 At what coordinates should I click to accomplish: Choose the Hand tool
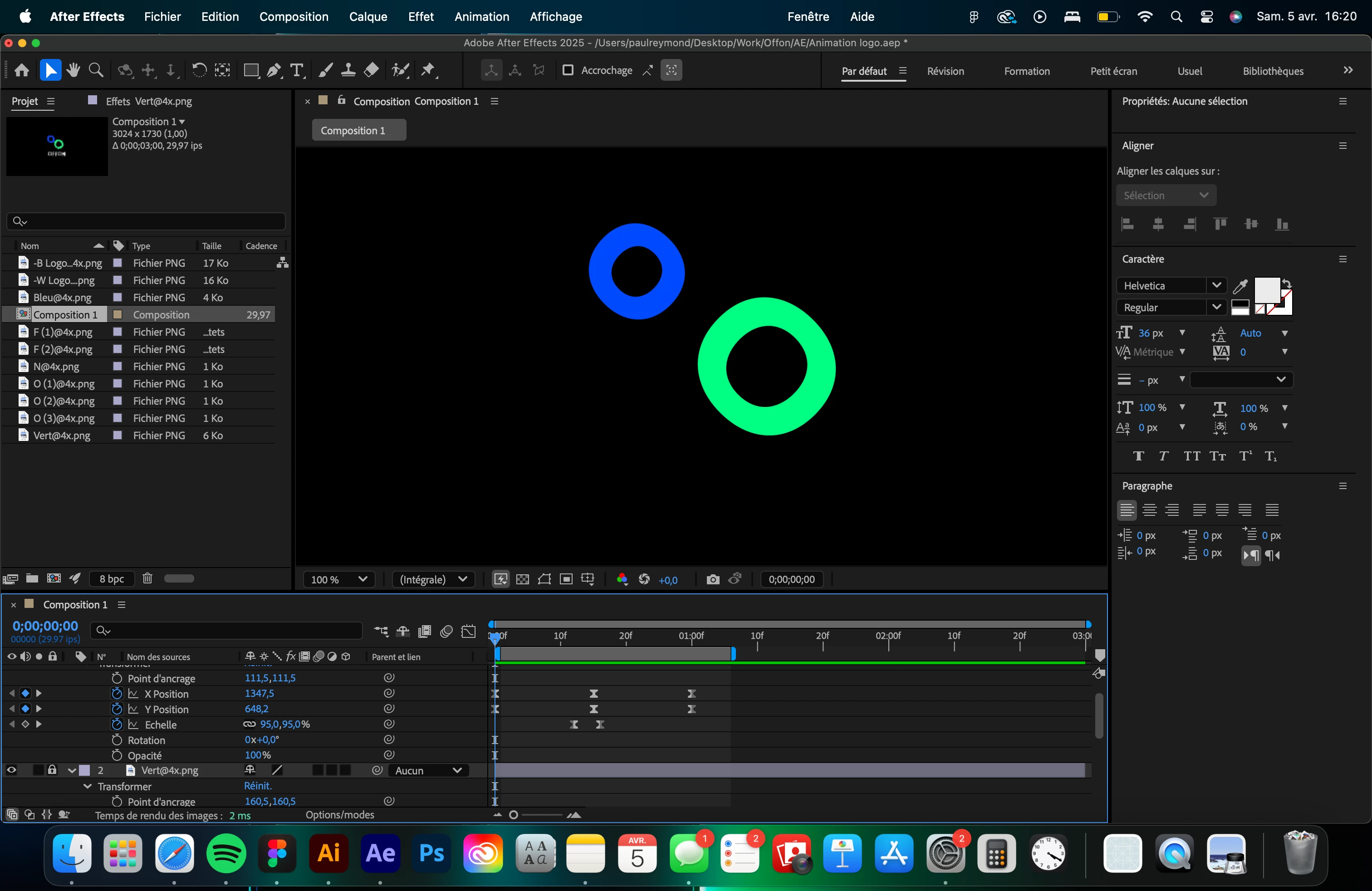[x=73, y=70]
